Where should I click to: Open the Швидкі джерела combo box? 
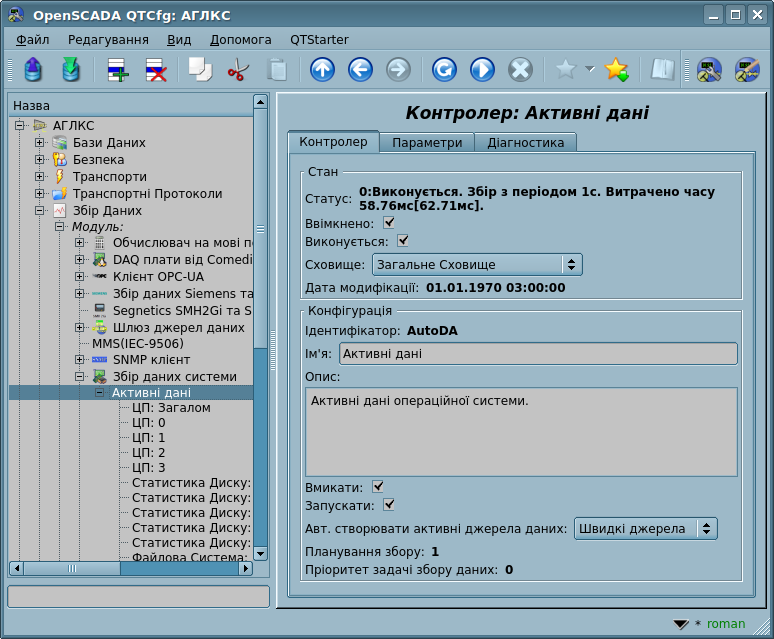[x=645, y=528]
